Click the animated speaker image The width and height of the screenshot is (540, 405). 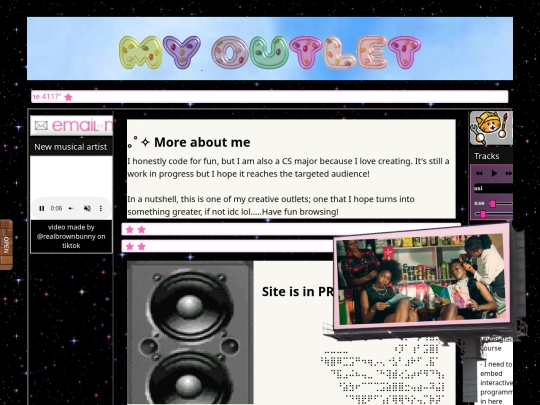click(x=190, y=332)
